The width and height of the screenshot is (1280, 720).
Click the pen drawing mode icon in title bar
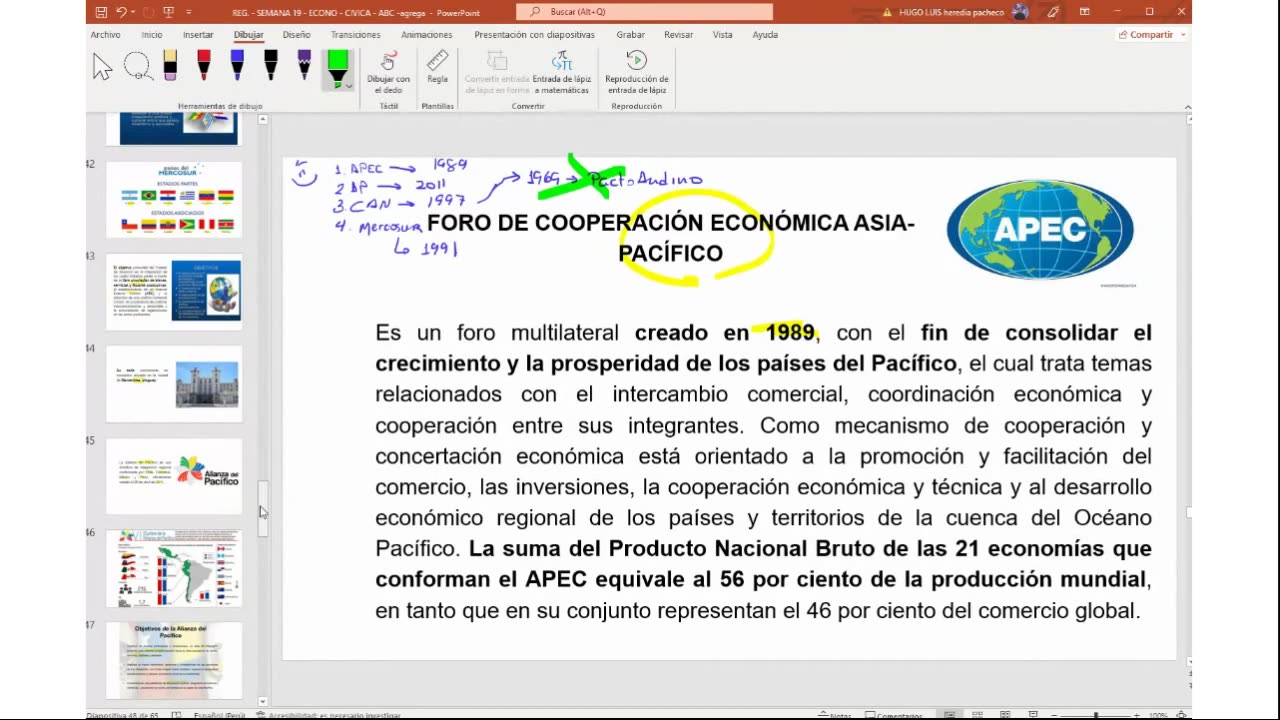tap(1053, 12)
